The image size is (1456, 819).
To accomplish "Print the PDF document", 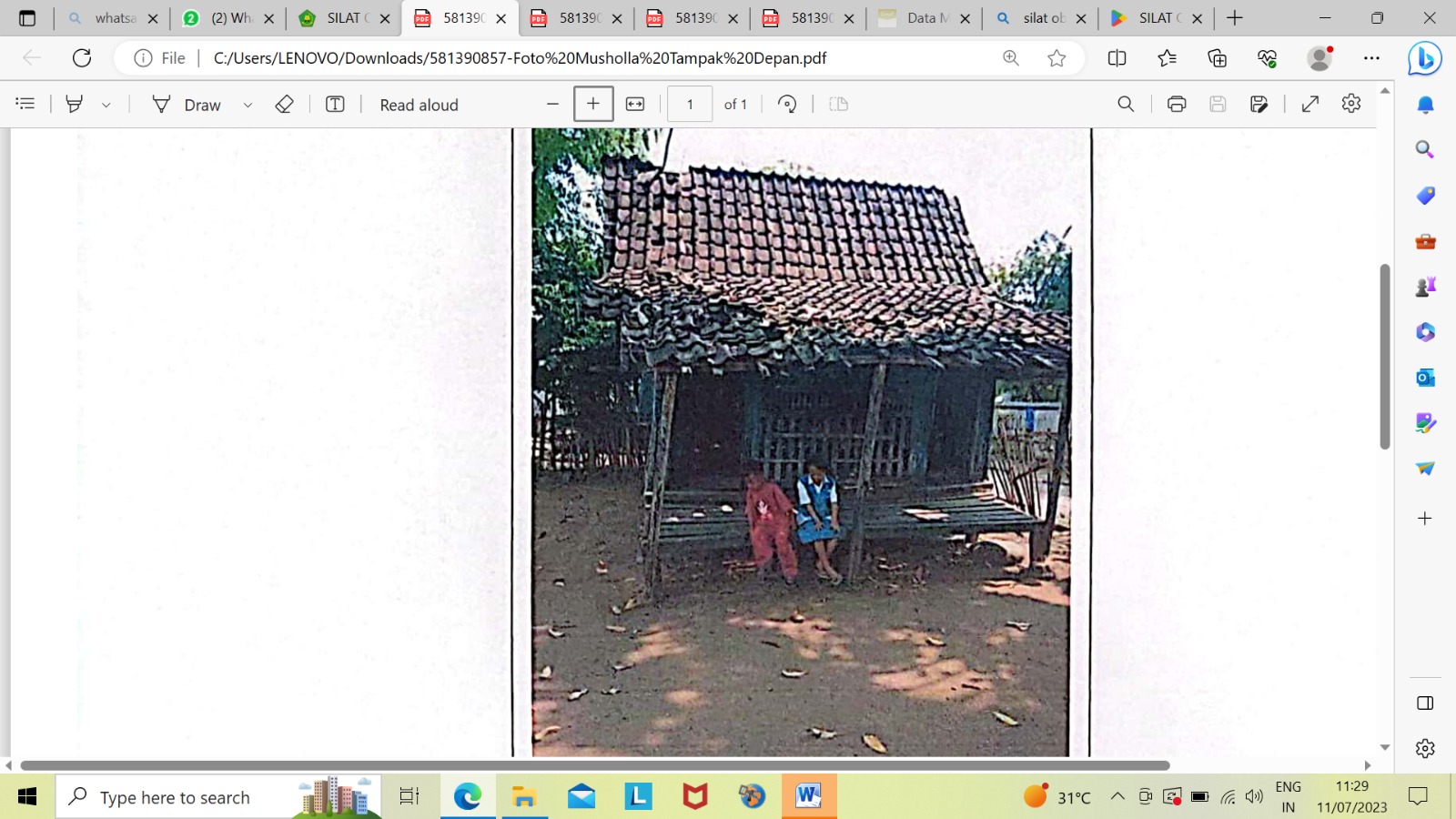I will (1177, 104).
